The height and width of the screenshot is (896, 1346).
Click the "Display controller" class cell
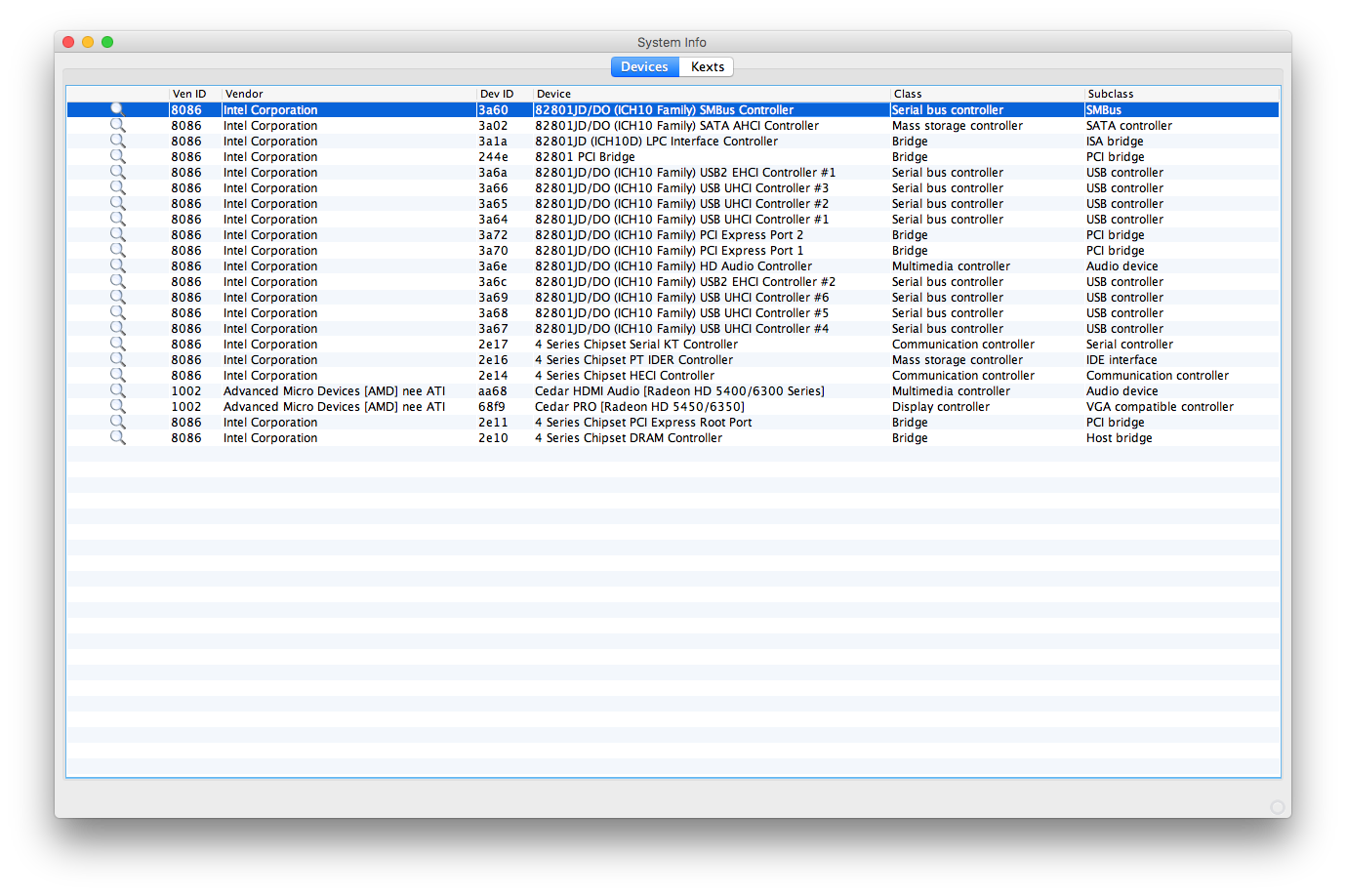point(941,407)
